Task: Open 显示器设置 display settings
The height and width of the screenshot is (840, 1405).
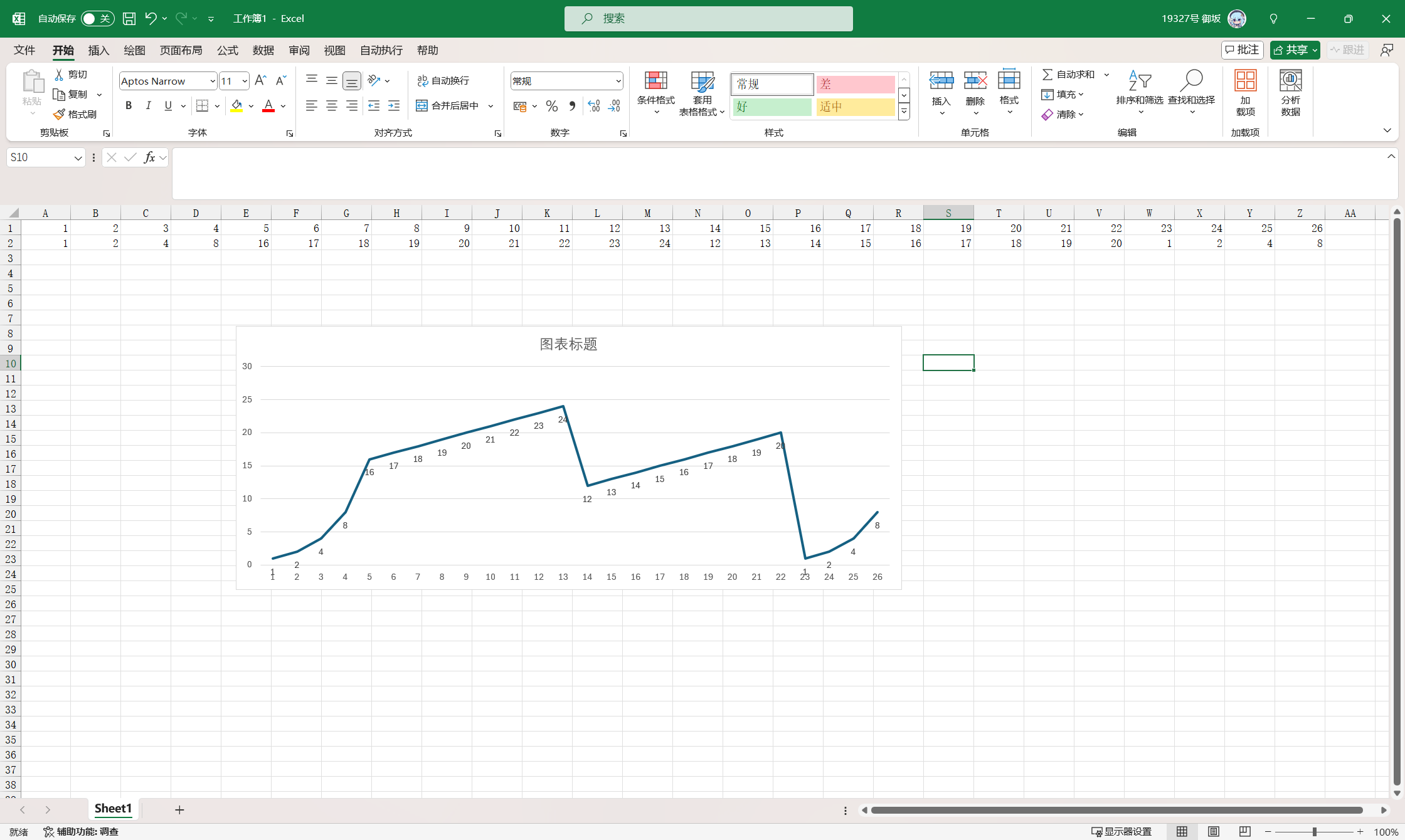Action: pyautogui.click(x=1121, y=832)
